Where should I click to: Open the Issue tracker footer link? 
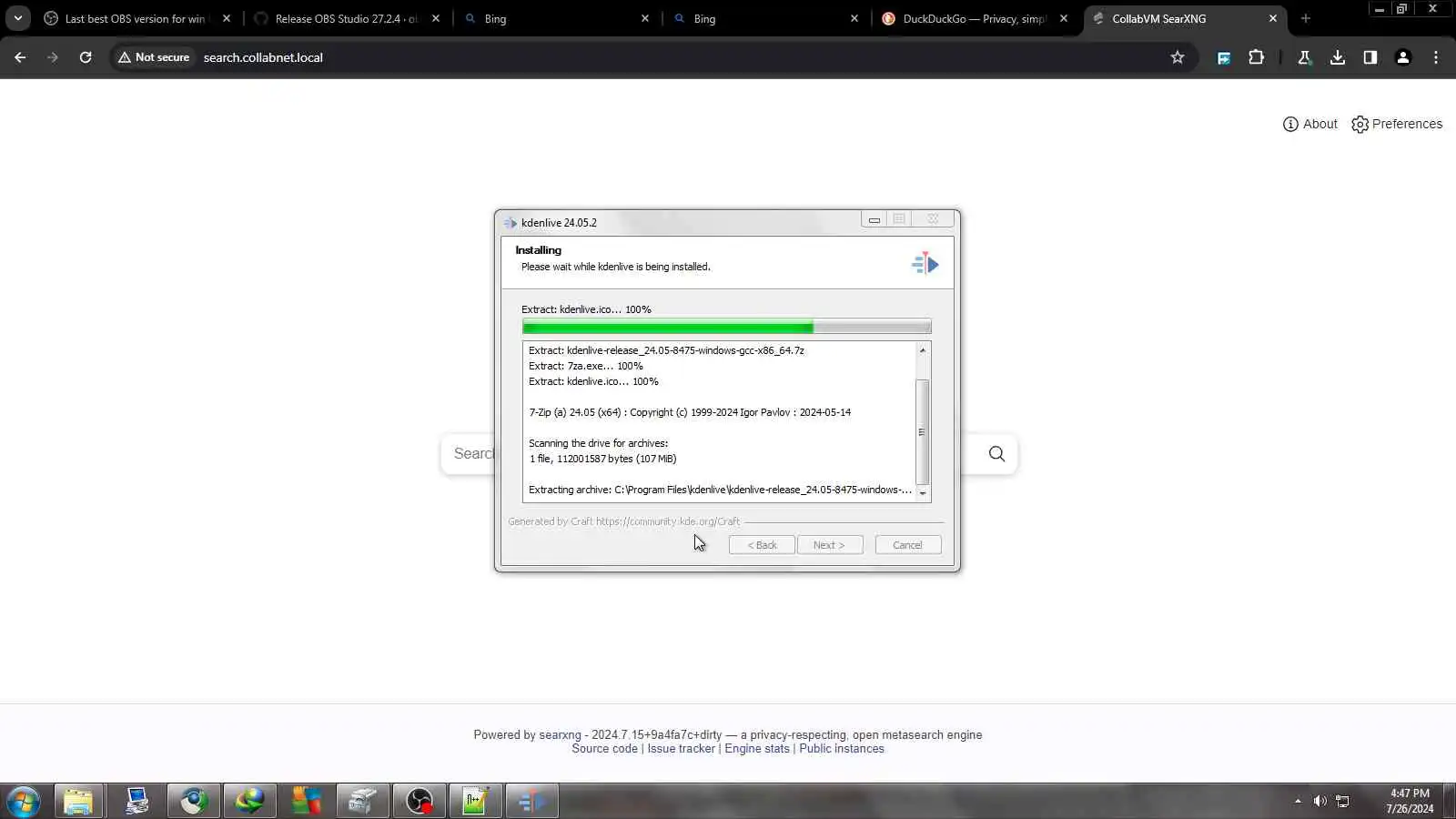[x=681, y=749]
